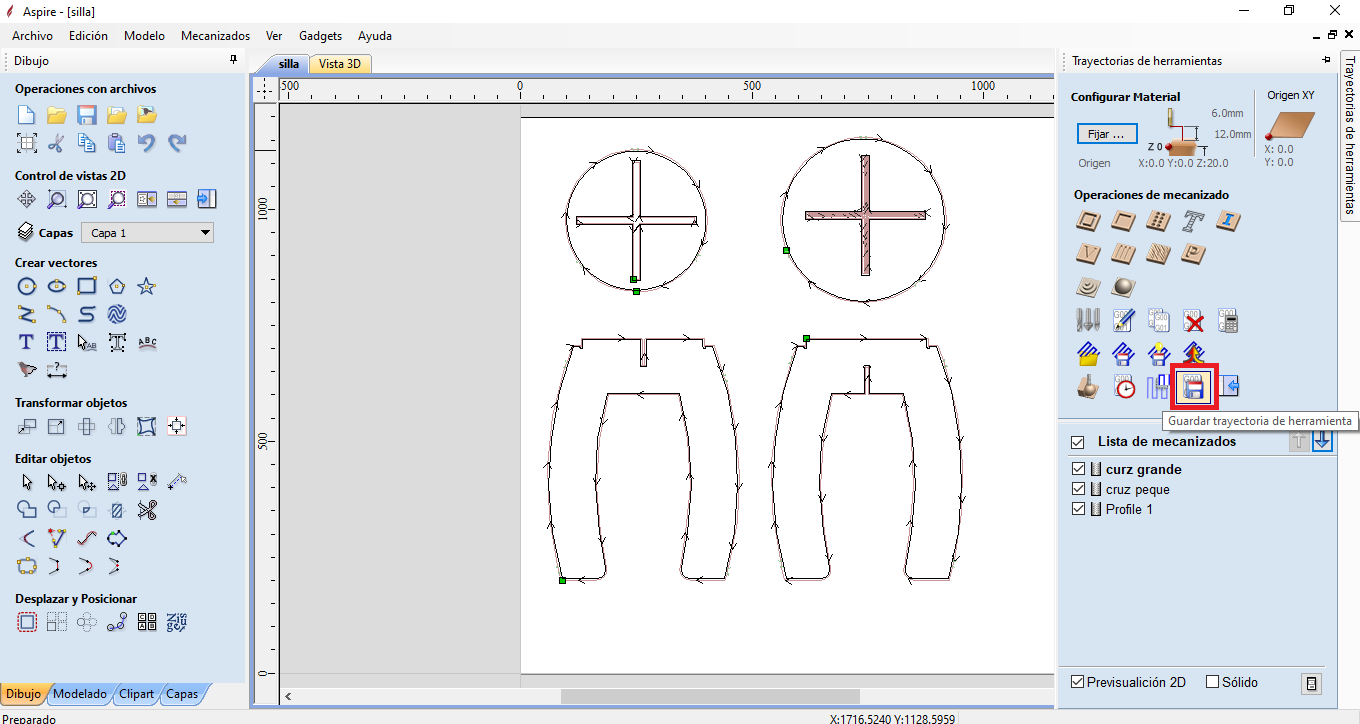Open the Archivo menu

32,36
